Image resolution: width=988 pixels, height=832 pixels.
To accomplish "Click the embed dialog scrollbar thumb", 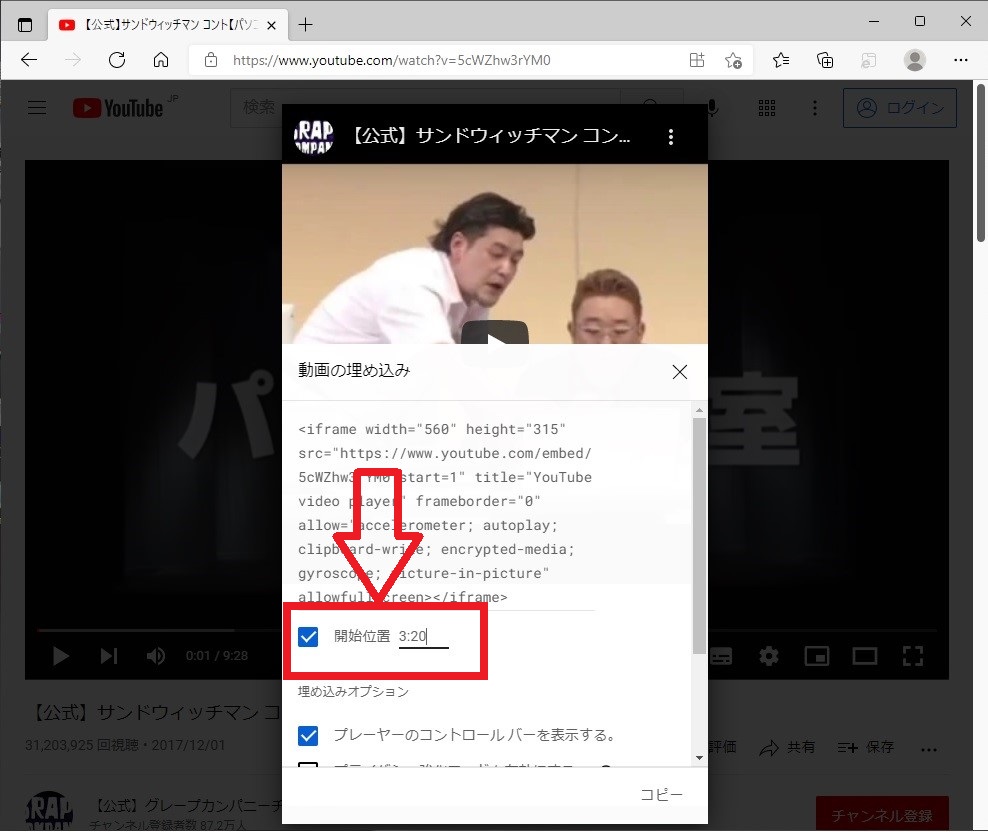I will 699,536.
